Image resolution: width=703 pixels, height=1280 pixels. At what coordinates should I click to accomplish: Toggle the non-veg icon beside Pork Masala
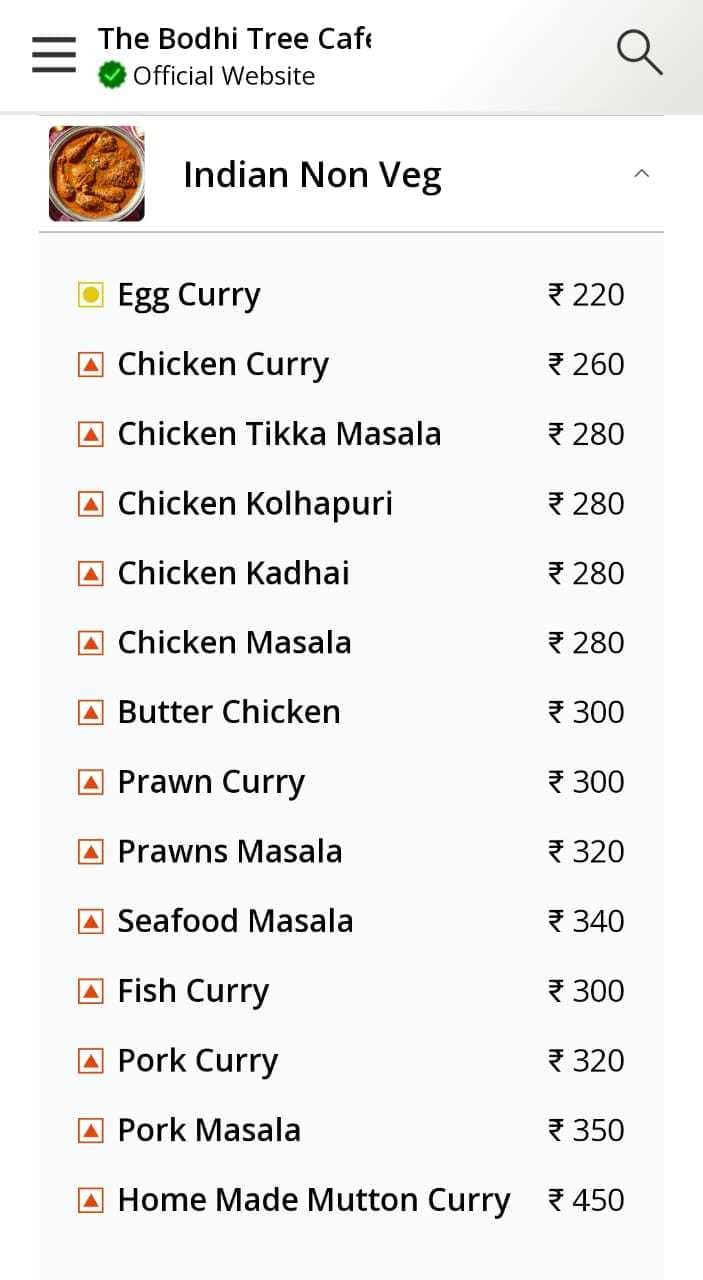coord(91,1129)
